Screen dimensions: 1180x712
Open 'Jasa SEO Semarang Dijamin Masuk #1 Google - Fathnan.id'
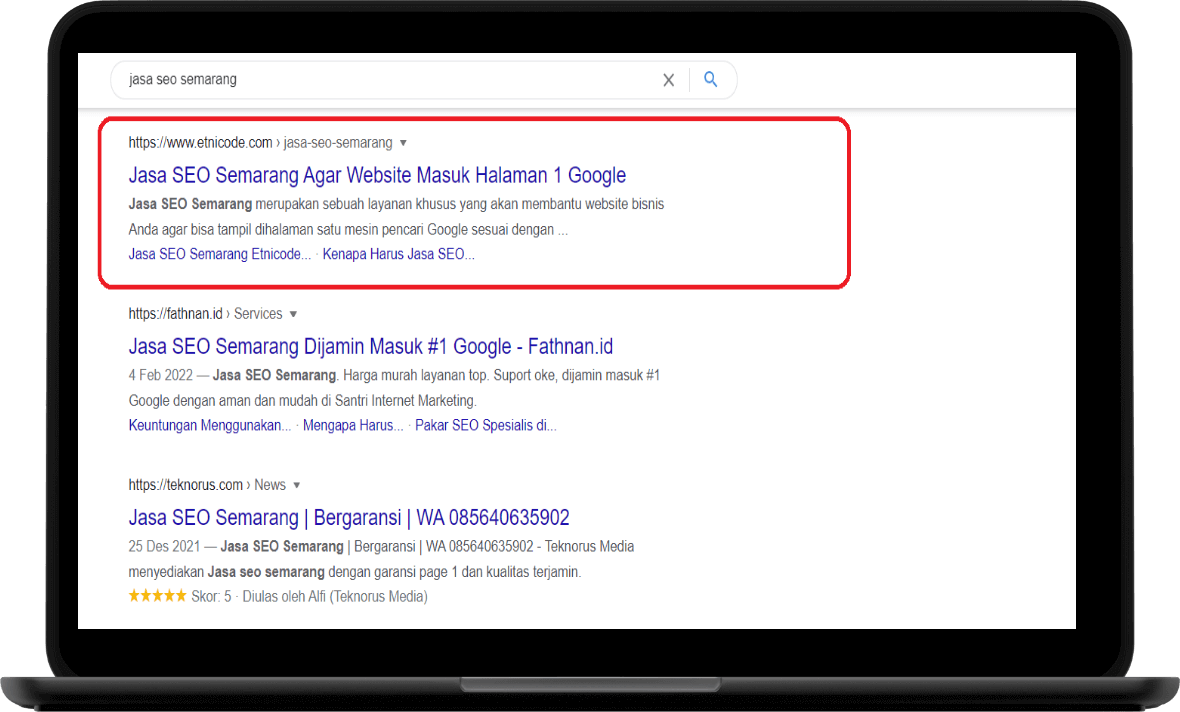click(x=370, y=346)
